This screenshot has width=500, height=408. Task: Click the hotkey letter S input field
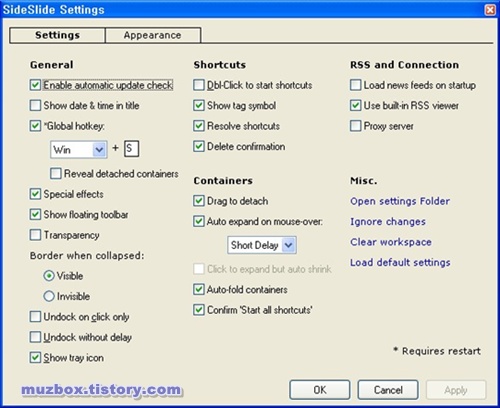131,149
